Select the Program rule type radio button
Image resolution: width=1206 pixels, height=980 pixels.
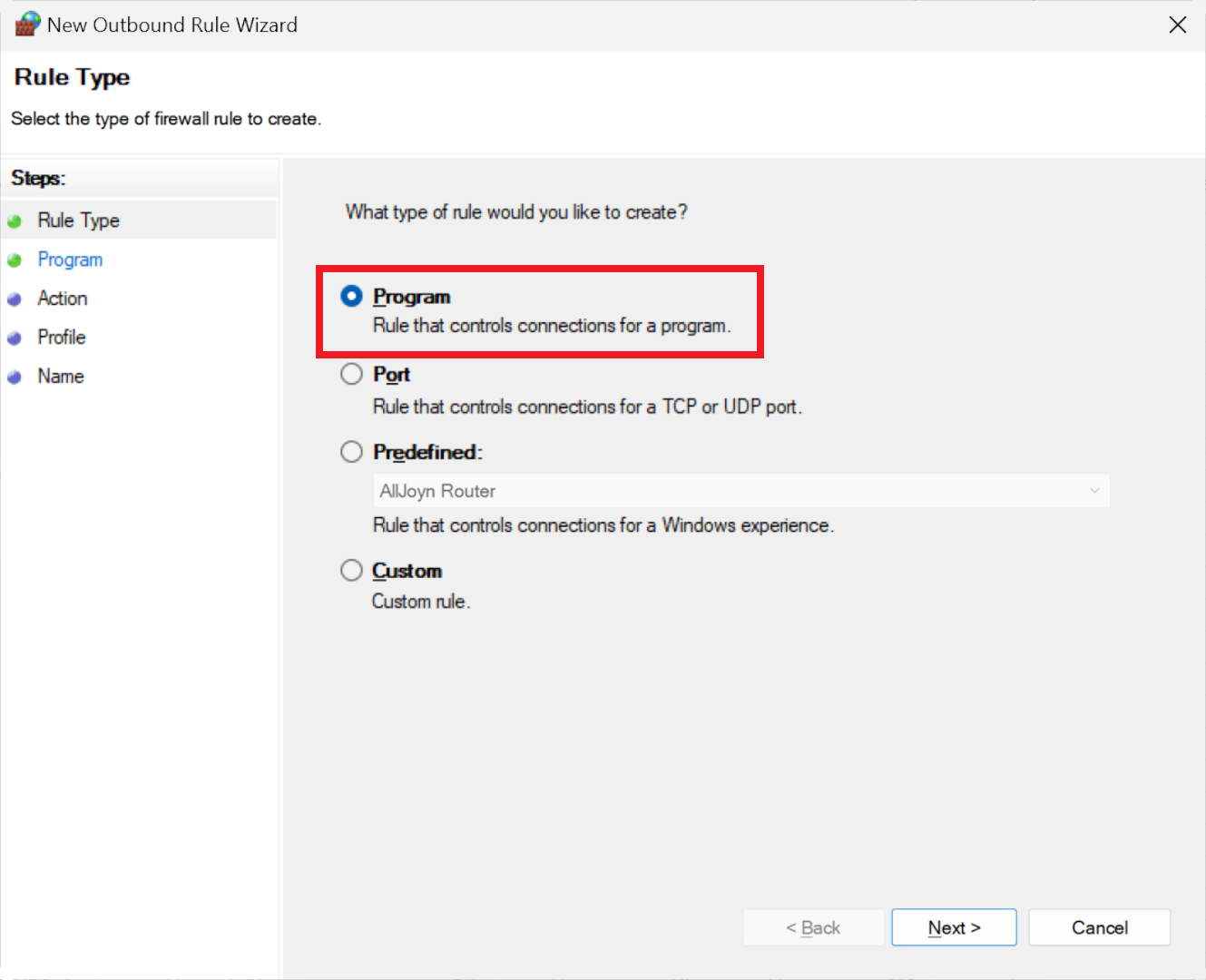tap(351, 297)
